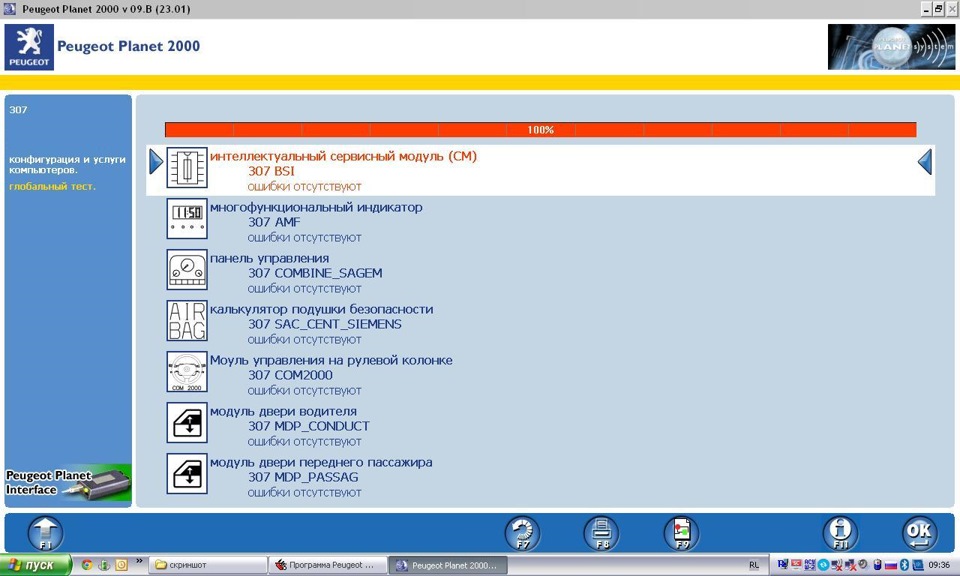Select 'многофункциональный индикатор' entry
This screenshot has height=576, width=960.
316,207
